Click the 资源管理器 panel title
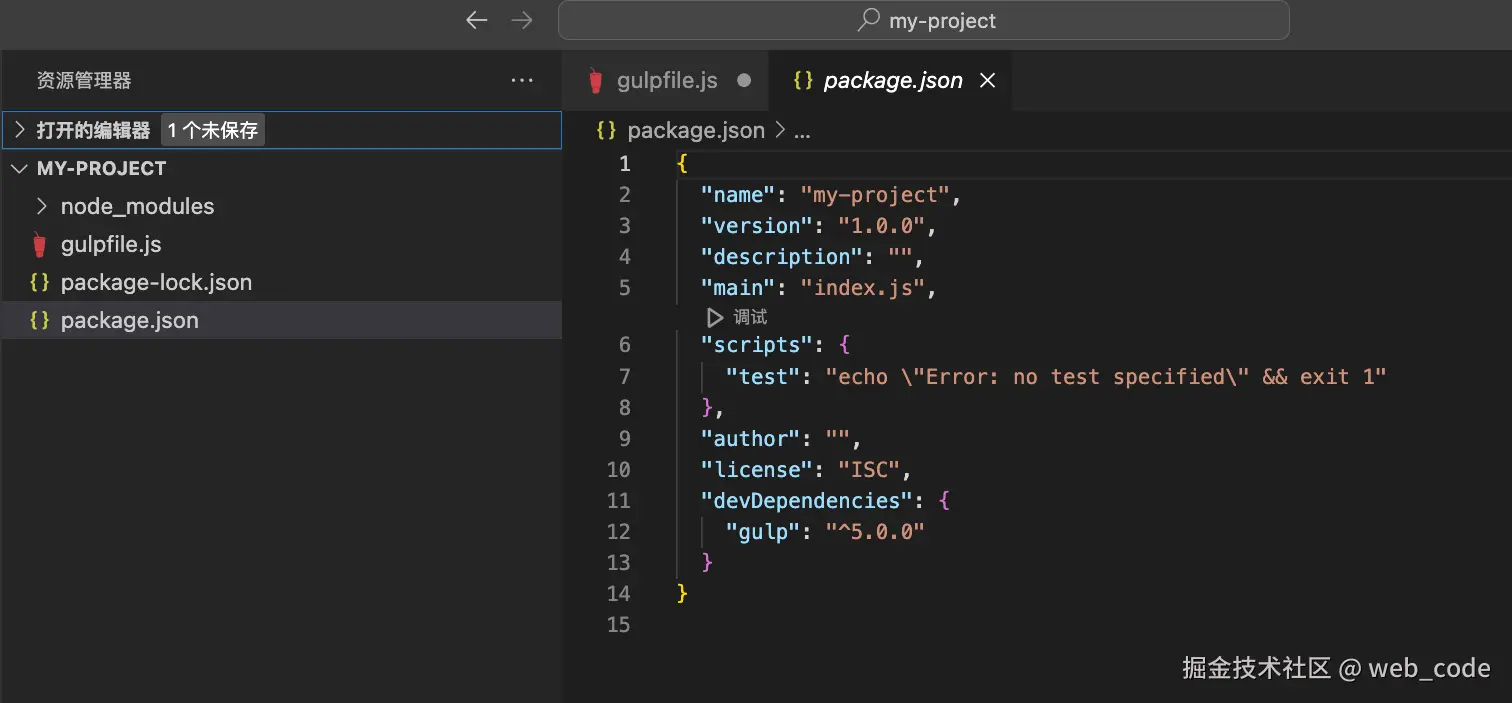The image size is (1512, 703). [84, 81]
